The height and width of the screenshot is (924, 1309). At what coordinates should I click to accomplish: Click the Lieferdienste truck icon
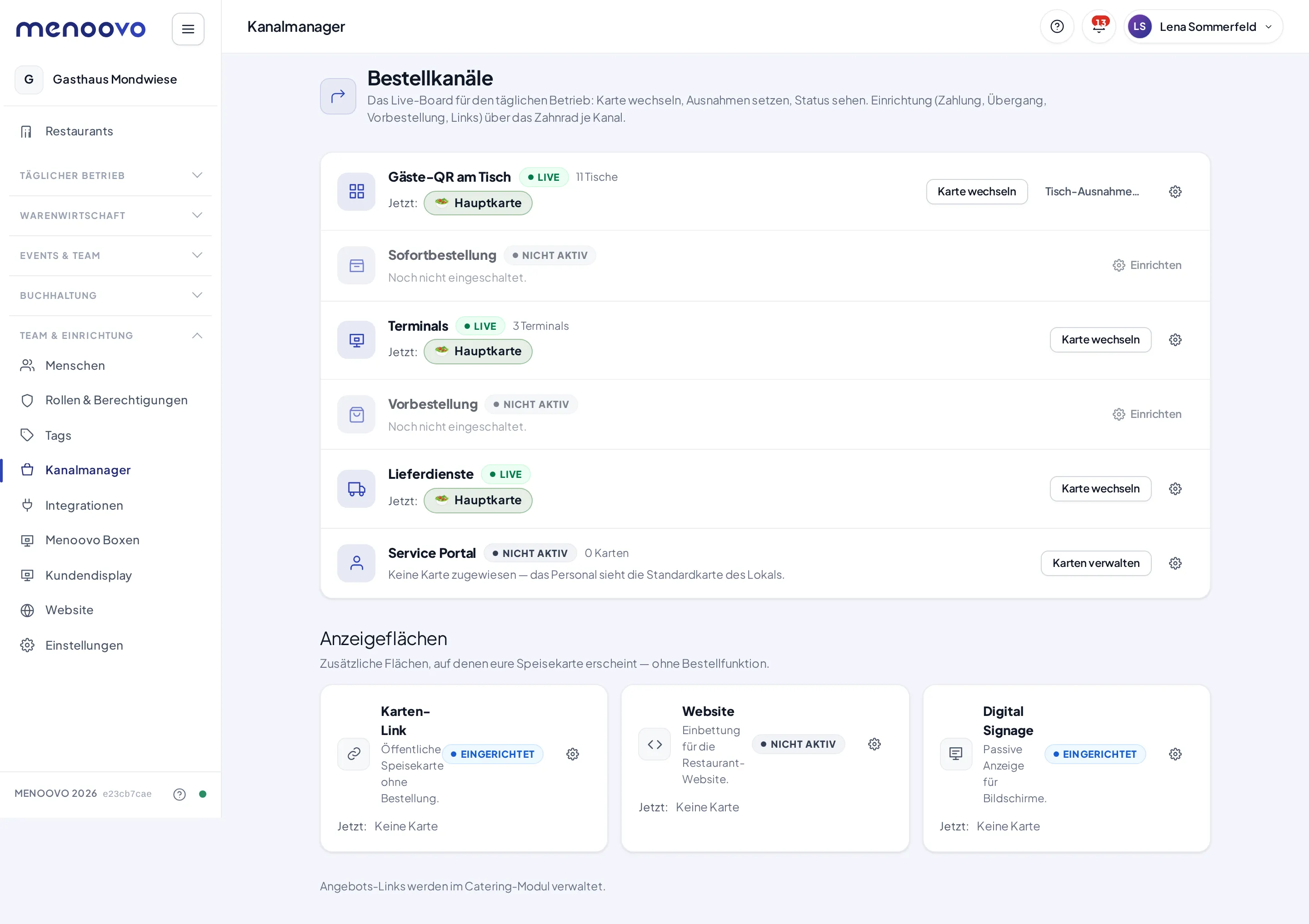point(356,489)
